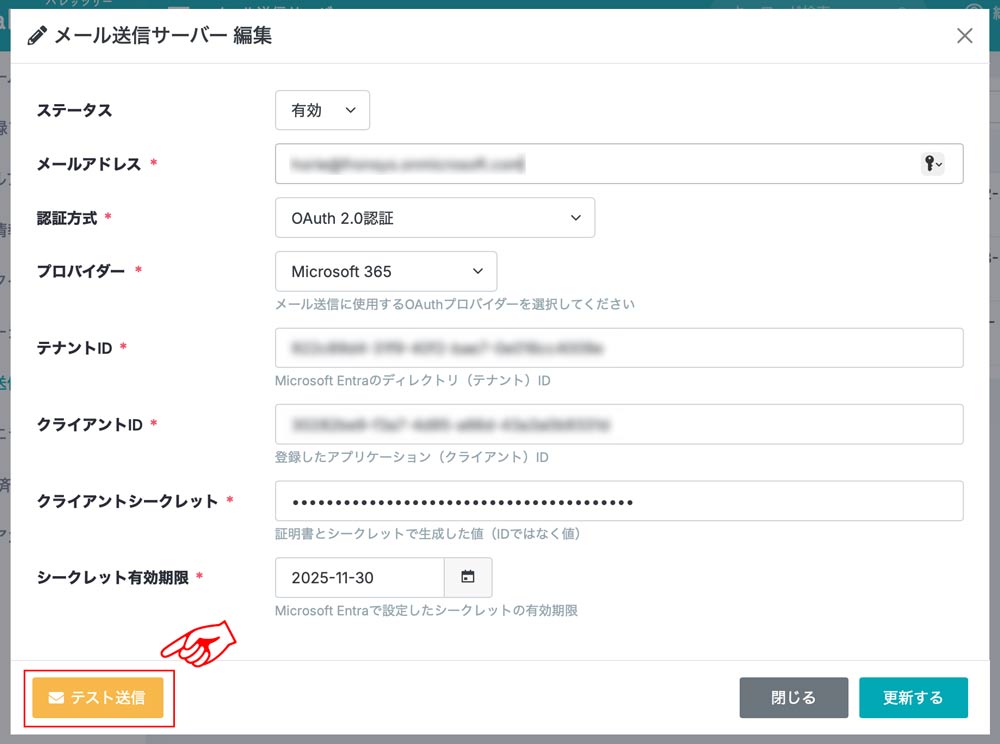Open the プロバイダー dropdown showing Microsoft 365
This screenshot has width=1000, height=744.
point(385,271)
